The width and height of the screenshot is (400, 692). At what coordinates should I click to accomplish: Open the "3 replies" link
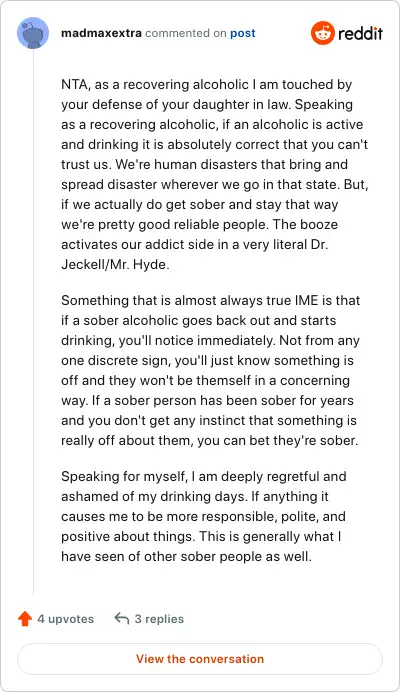(x=159, y=619)
